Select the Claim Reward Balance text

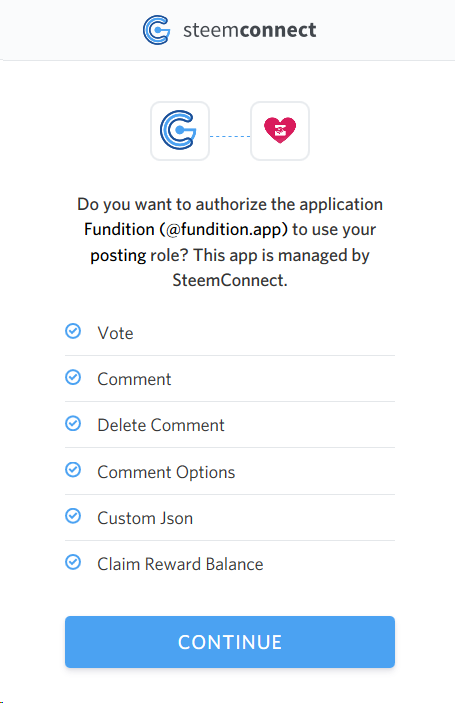coord(180,564)
